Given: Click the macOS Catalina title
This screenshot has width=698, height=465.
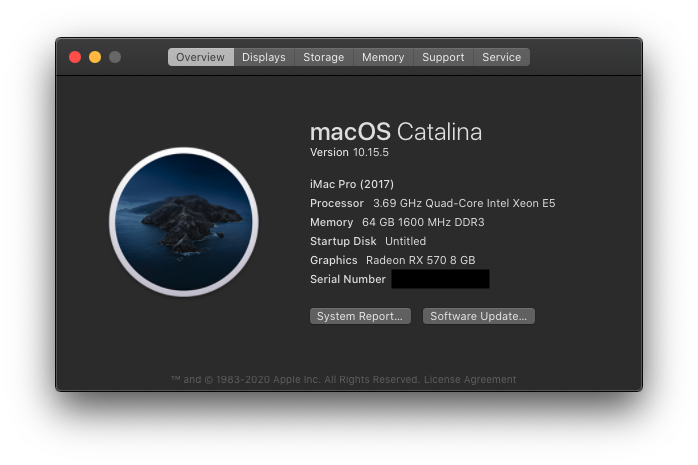Looking at the screenshot, I should 396,132.
